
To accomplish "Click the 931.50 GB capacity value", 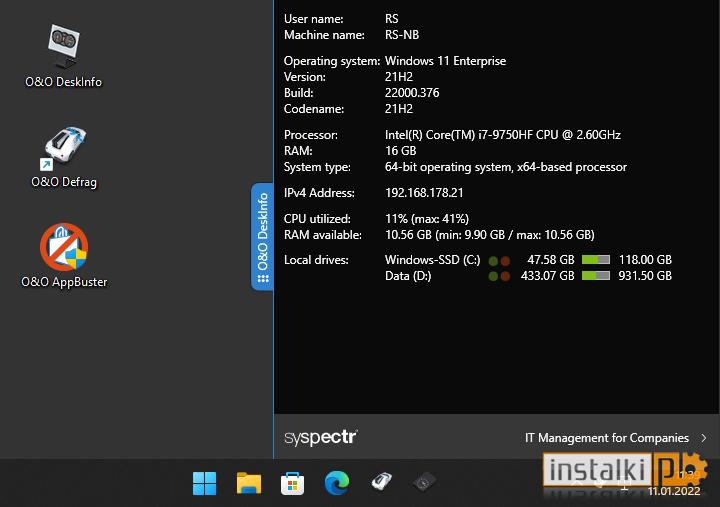I will click(x=645, y=276).
